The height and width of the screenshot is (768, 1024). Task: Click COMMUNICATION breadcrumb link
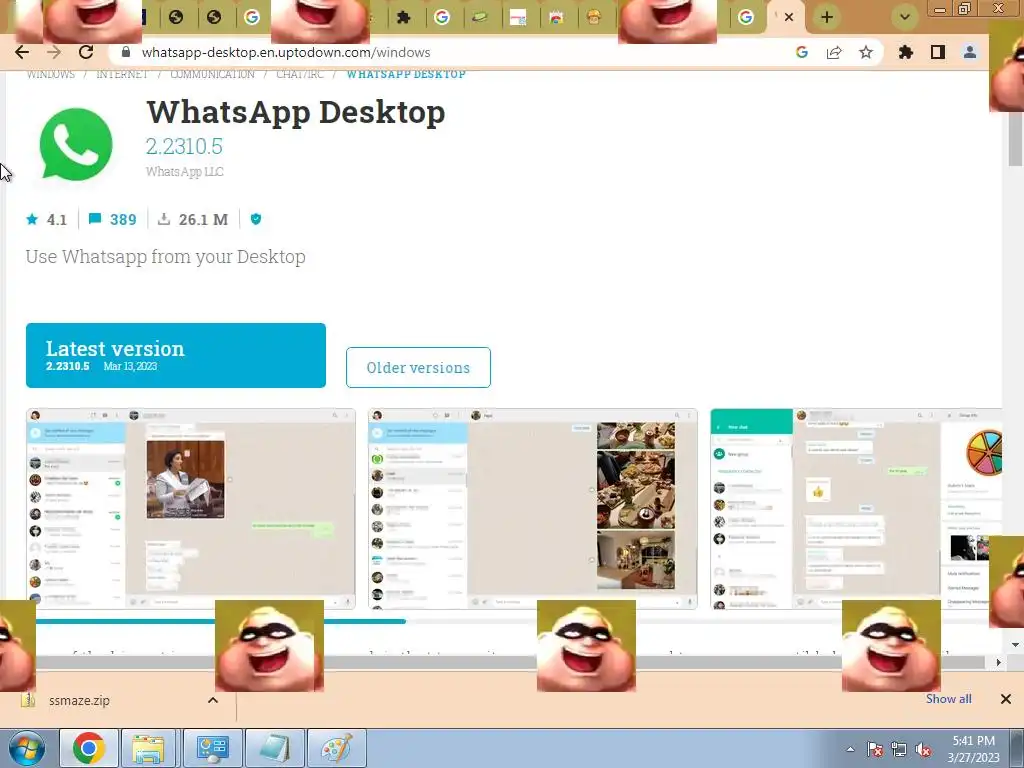212,74
